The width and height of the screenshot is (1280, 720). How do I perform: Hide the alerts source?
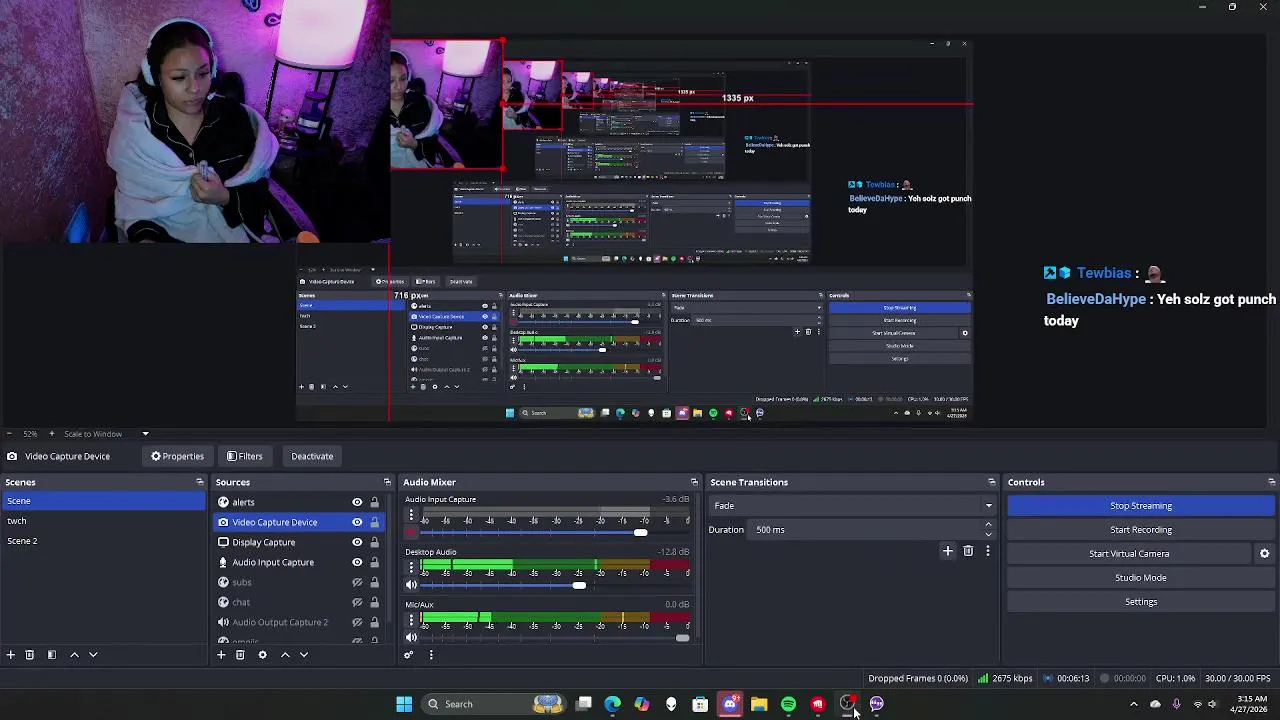click(357, 502)
